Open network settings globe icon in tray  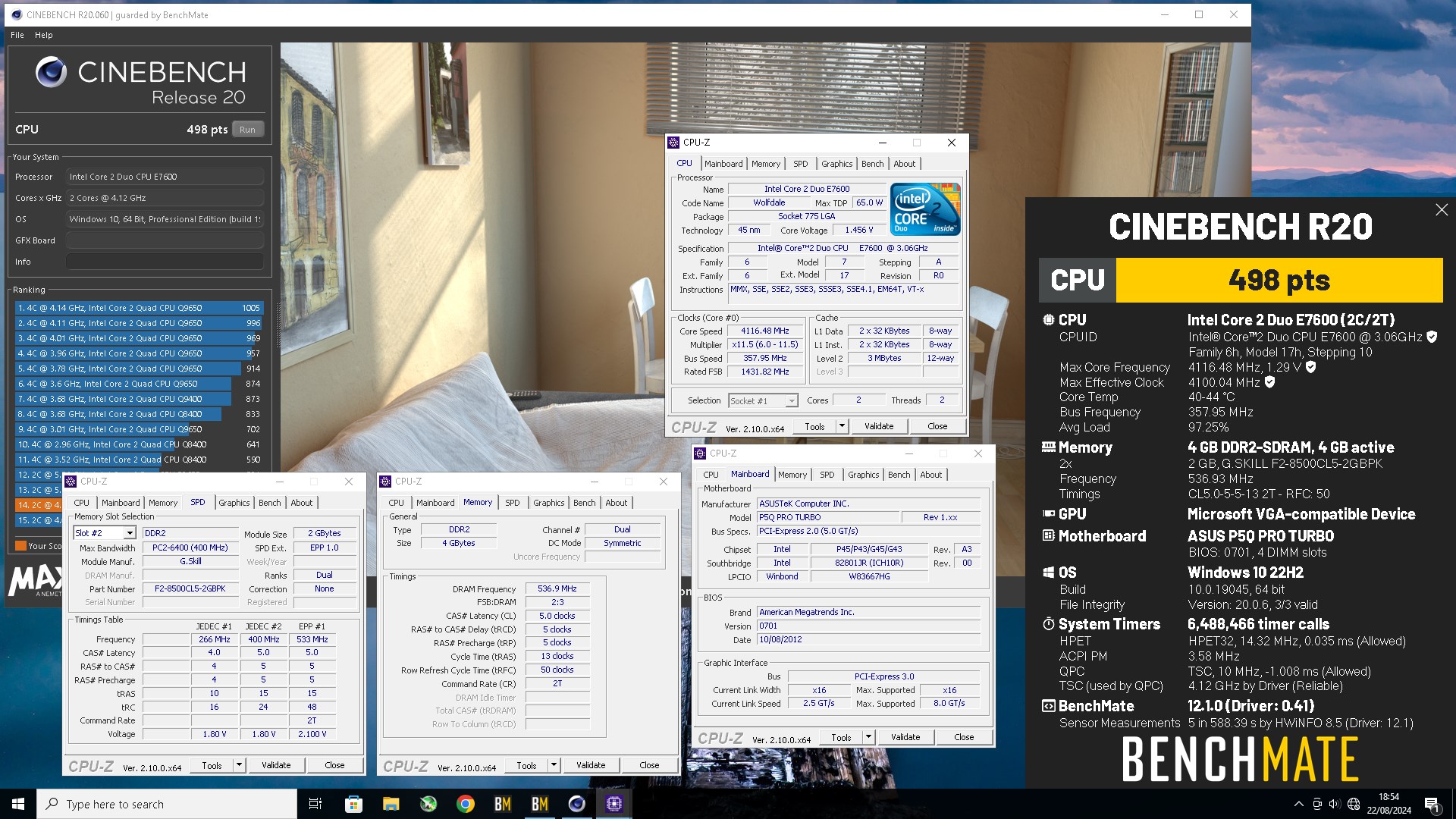[x=1354, y=804]
